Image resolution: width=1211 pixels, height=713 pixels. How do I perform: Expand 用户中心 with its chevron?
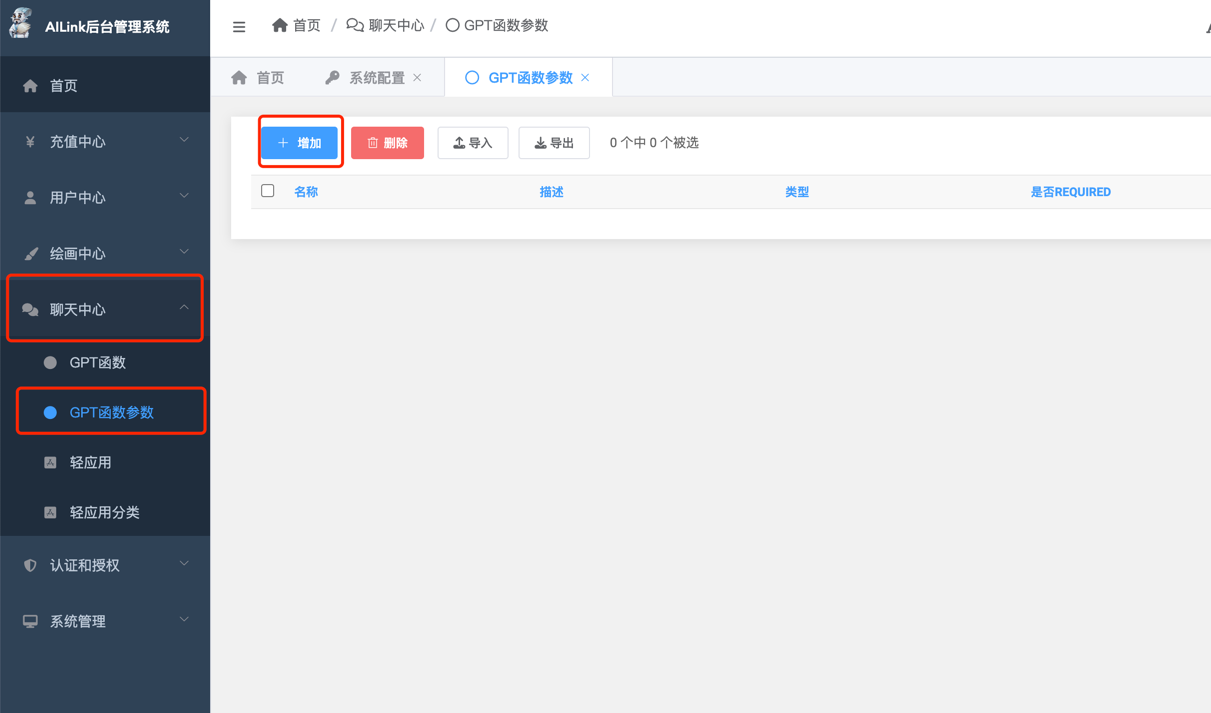click(184, 197)
